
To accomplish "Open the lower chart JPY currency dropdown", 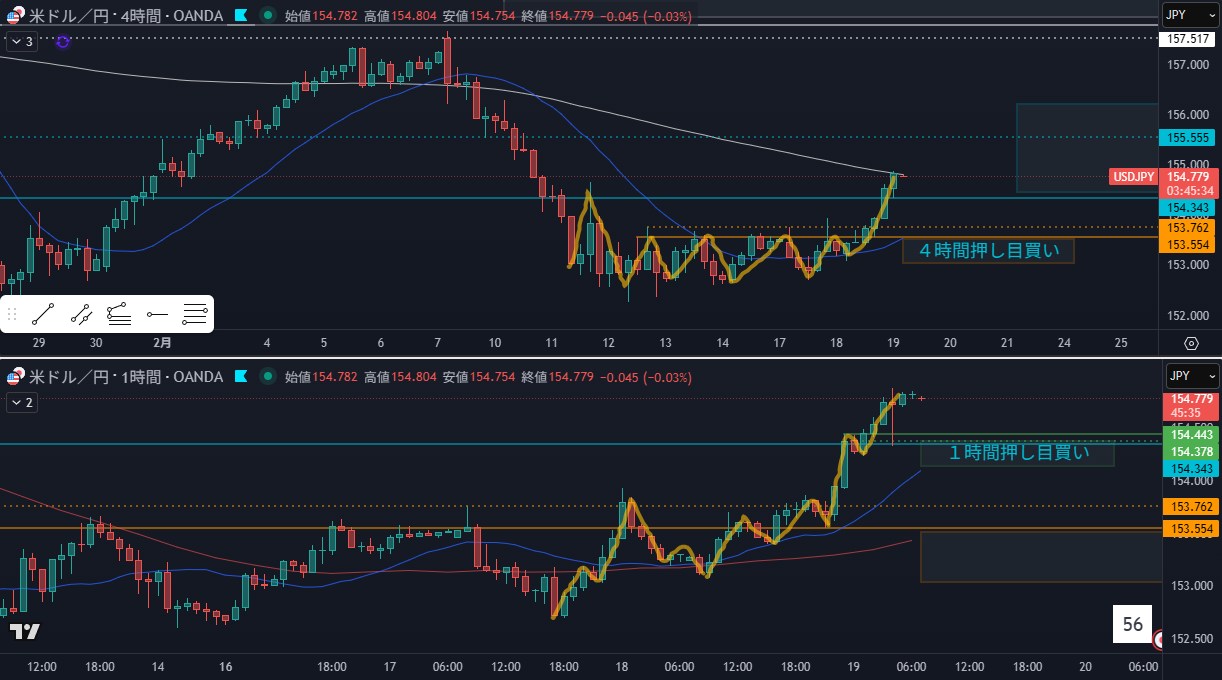I will click(x=1190, y=376).
